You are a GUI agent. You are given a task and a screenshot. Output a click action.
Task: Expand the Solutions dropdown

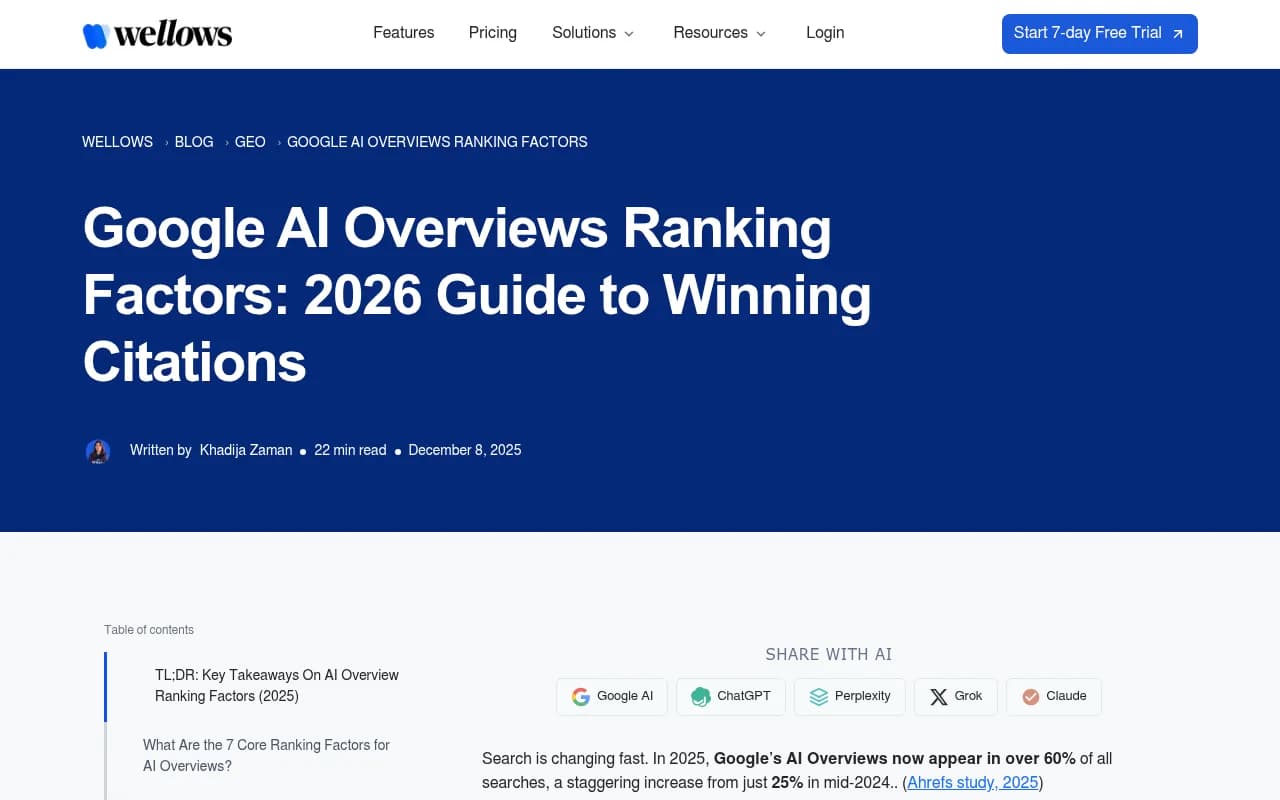[x=593, y=33]
